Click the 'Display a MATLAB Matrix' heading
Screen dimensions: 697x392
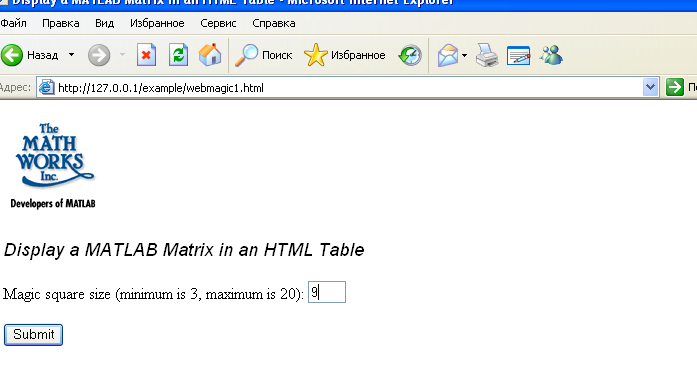(x=184, y=250)
